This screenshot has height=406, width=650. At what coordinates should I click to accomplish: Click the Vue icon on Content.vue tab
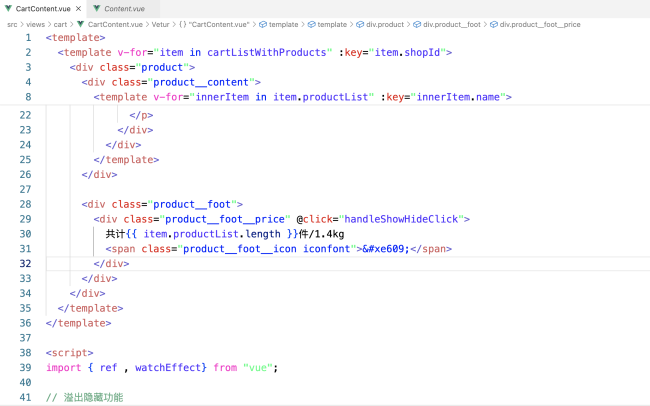[x=97, y=8]
